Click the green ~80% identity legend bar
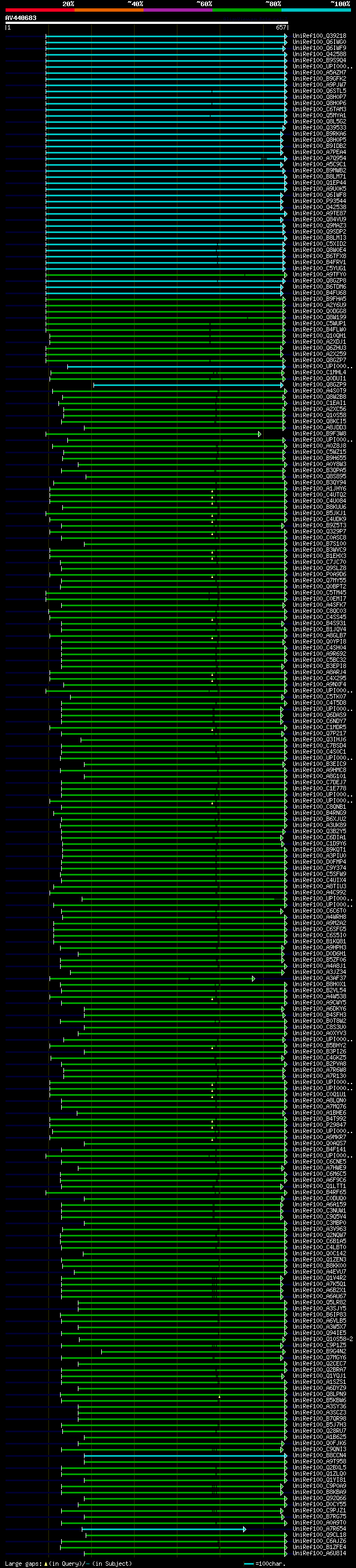The height and width of the screenshot is (1568, 356). (247, 11)
